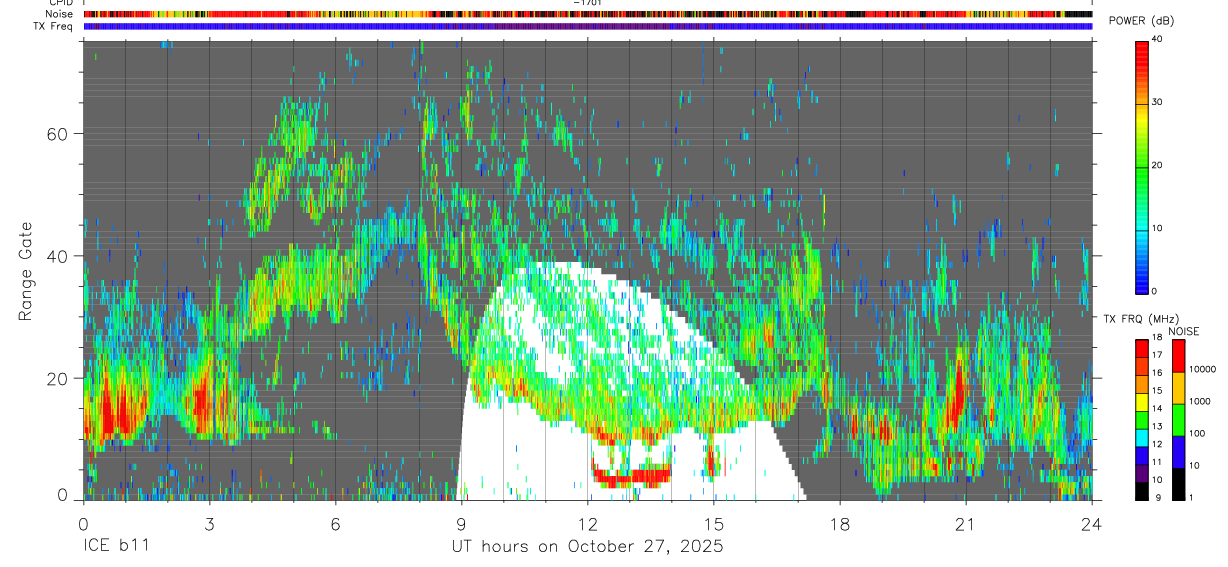Click the '16' label on the TX FRQ scale
The height and width of the screenshot is (567, 1228).
[1159, 372]
